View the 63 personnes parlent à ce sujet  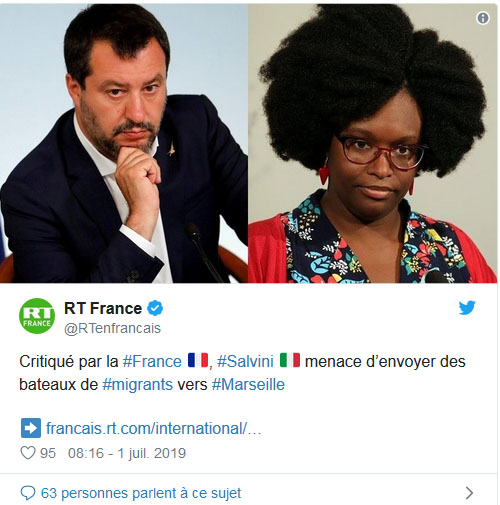click(x=141, y=493)
